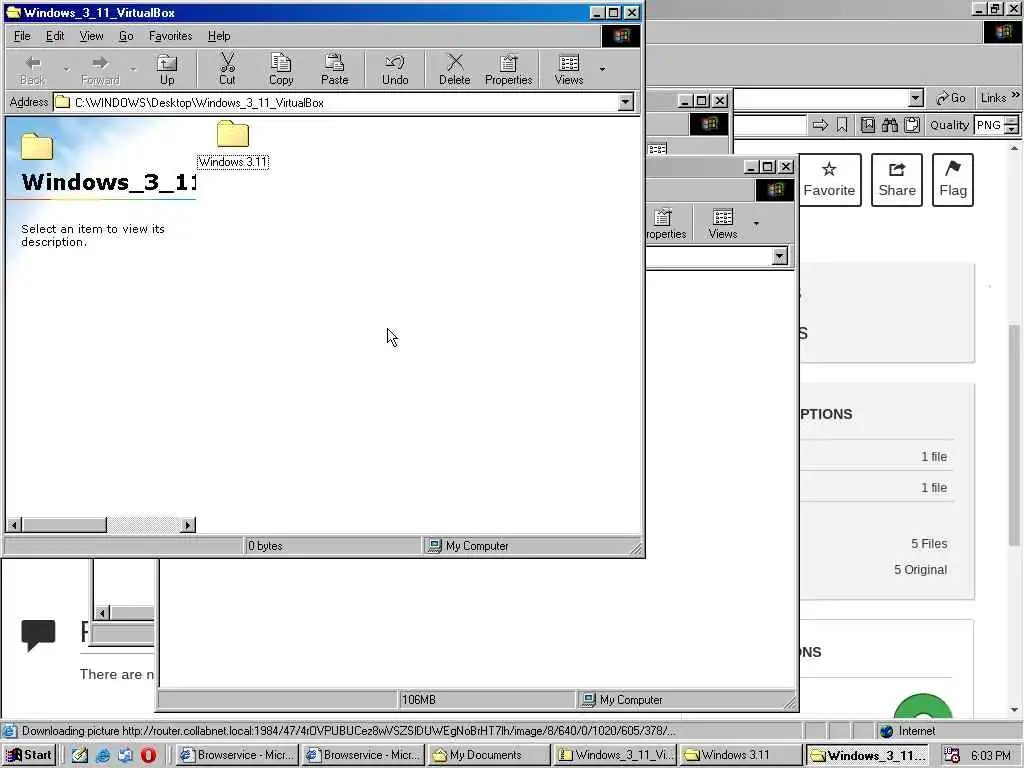Click the Flag button on the webpage
The height and width of the screenshot is (768, 1024).
pyautogui.click(x=953, y=180)
